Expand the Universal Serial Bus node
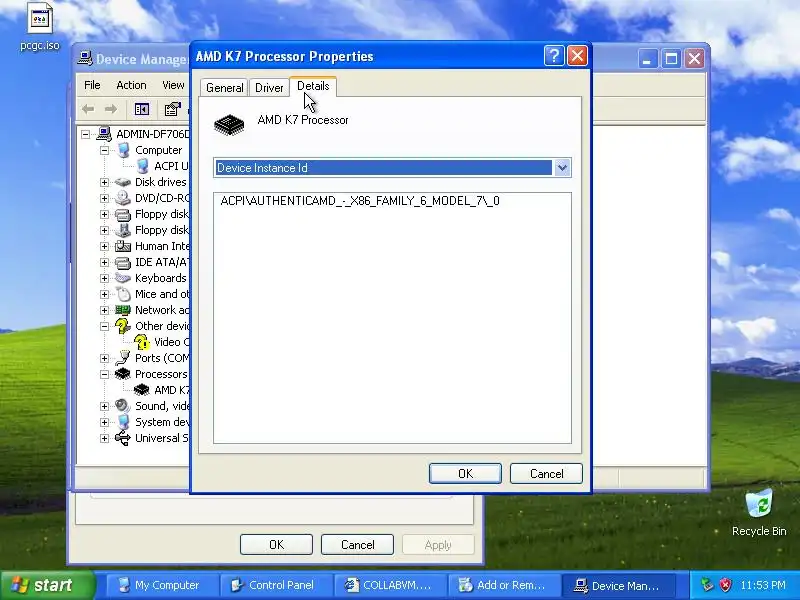The image size is (800, 600). (x=105, y=438)
